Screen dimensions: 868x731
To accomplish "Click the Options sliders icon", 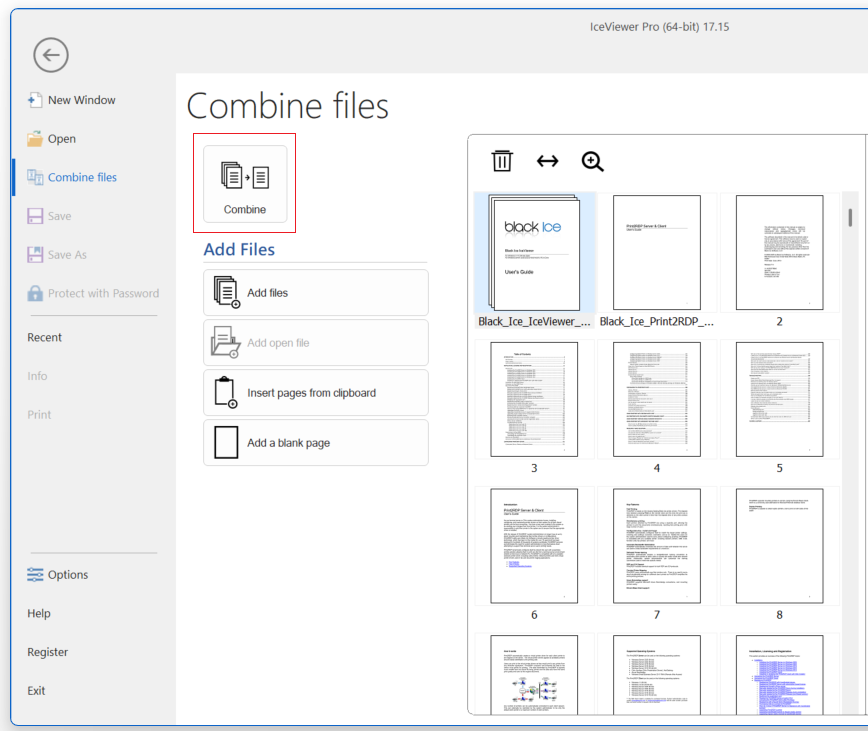I will pyautogui.click(x=35, y=575).
